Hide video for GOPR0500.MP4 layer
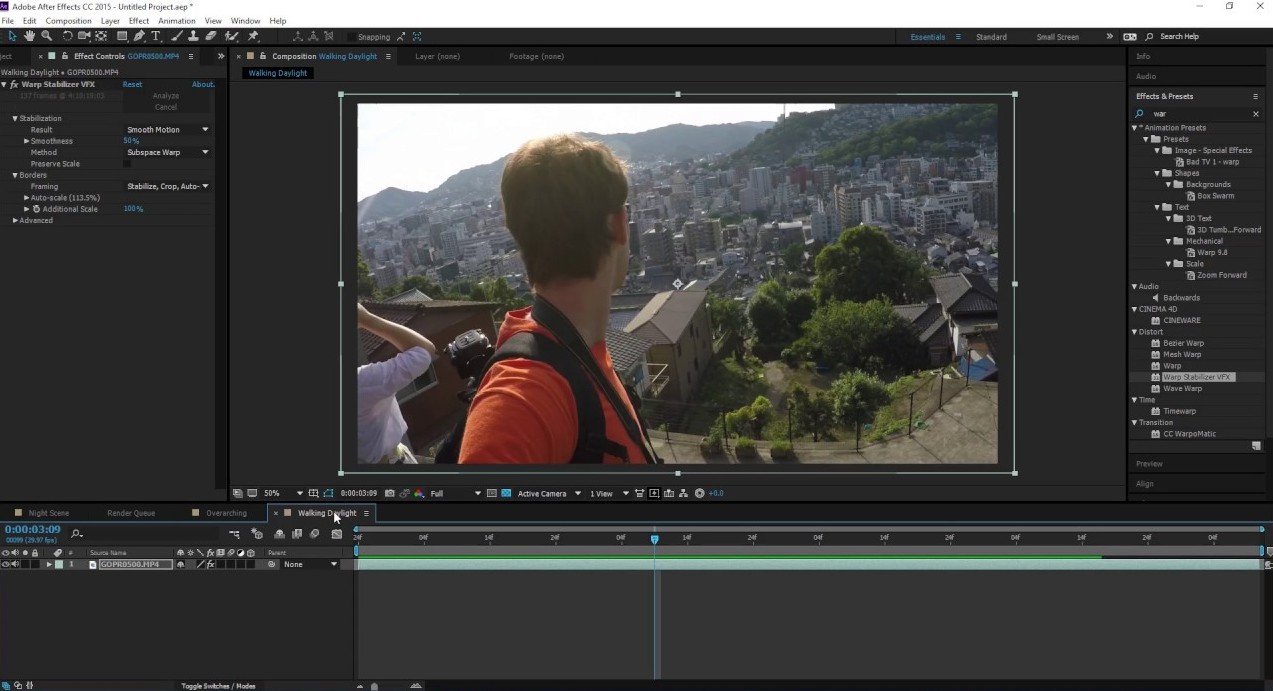 pos(6,564)
